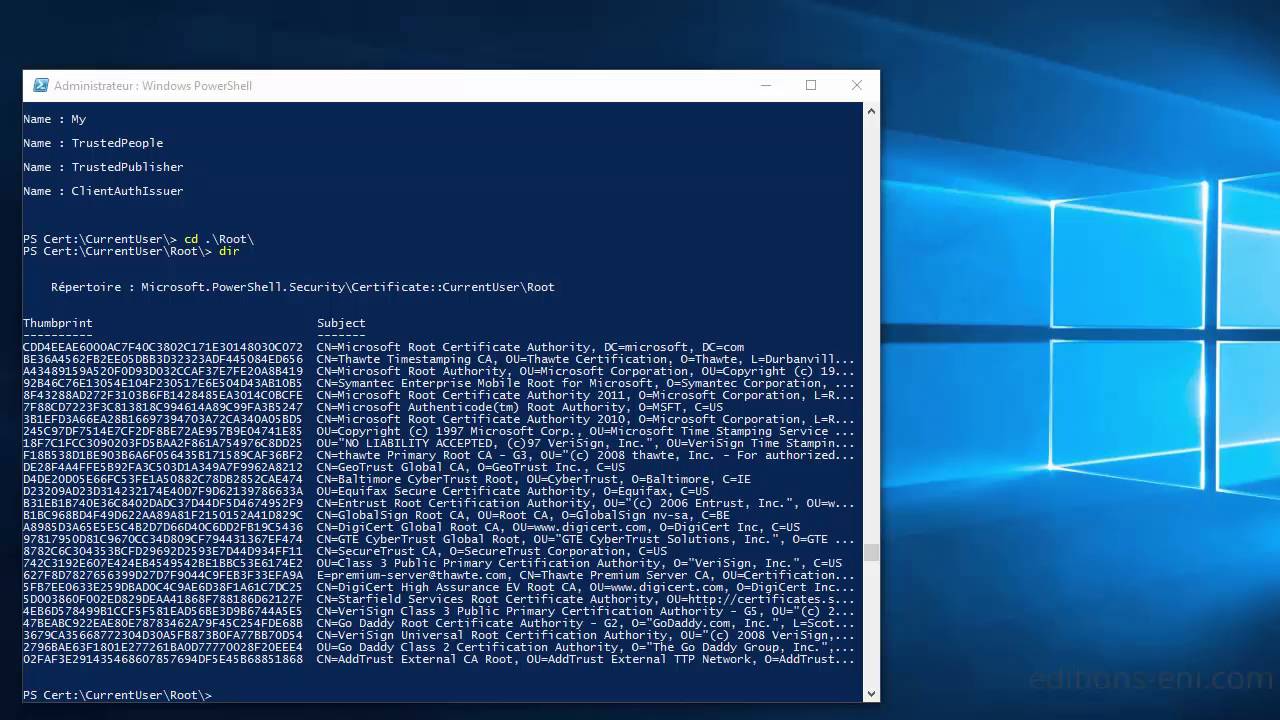Click 'CN=Microsoft Authenticode(tm) Root Authority' subject
The height and width of the screenshot is (720, 1280).
[x=520, y=407]
